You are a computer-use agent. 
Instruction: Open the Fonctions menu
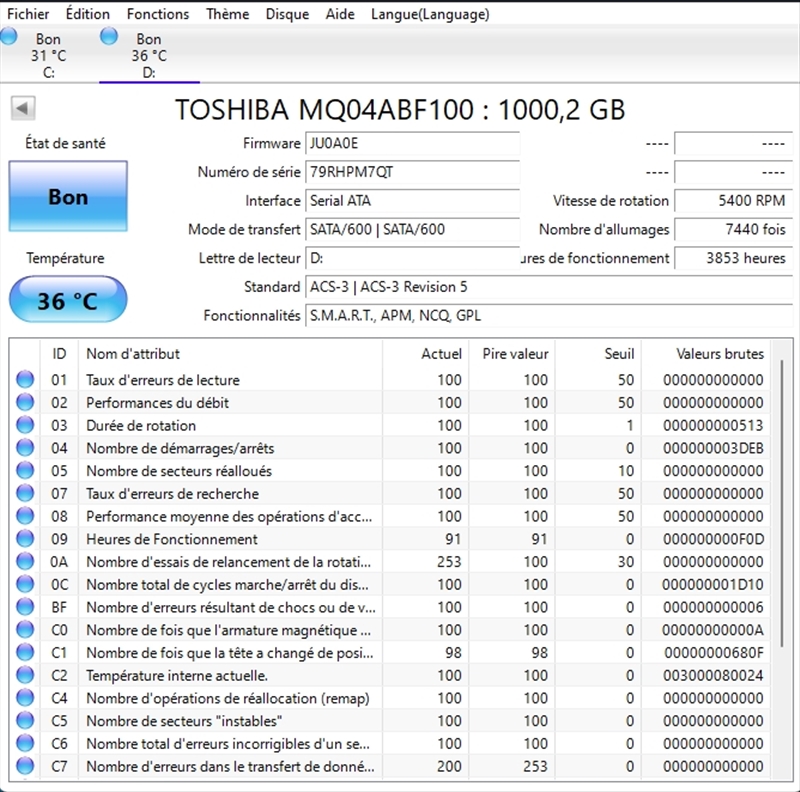click(158, 14)
